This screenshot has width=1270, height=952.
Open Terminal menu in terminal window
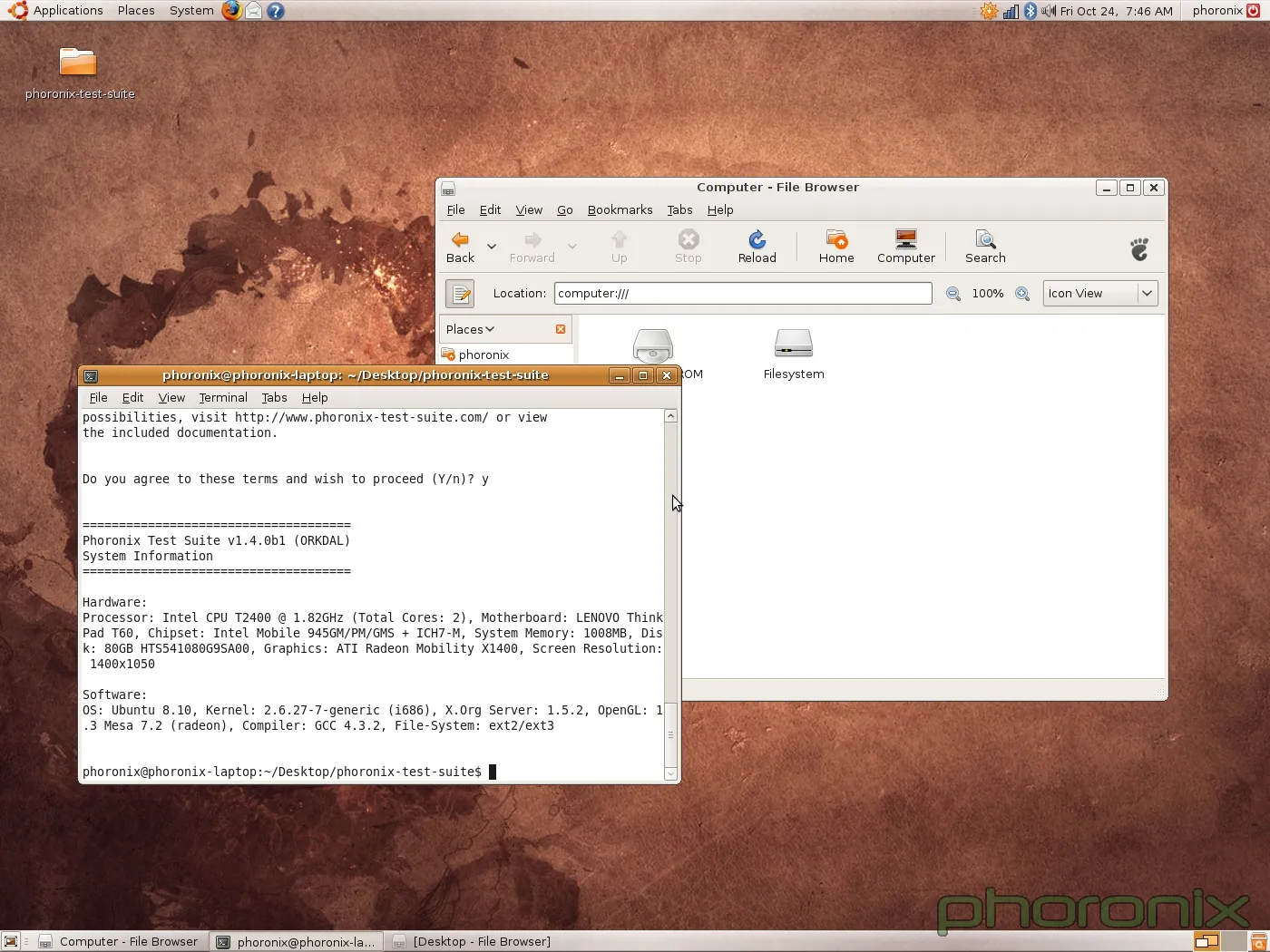point(223,397)
